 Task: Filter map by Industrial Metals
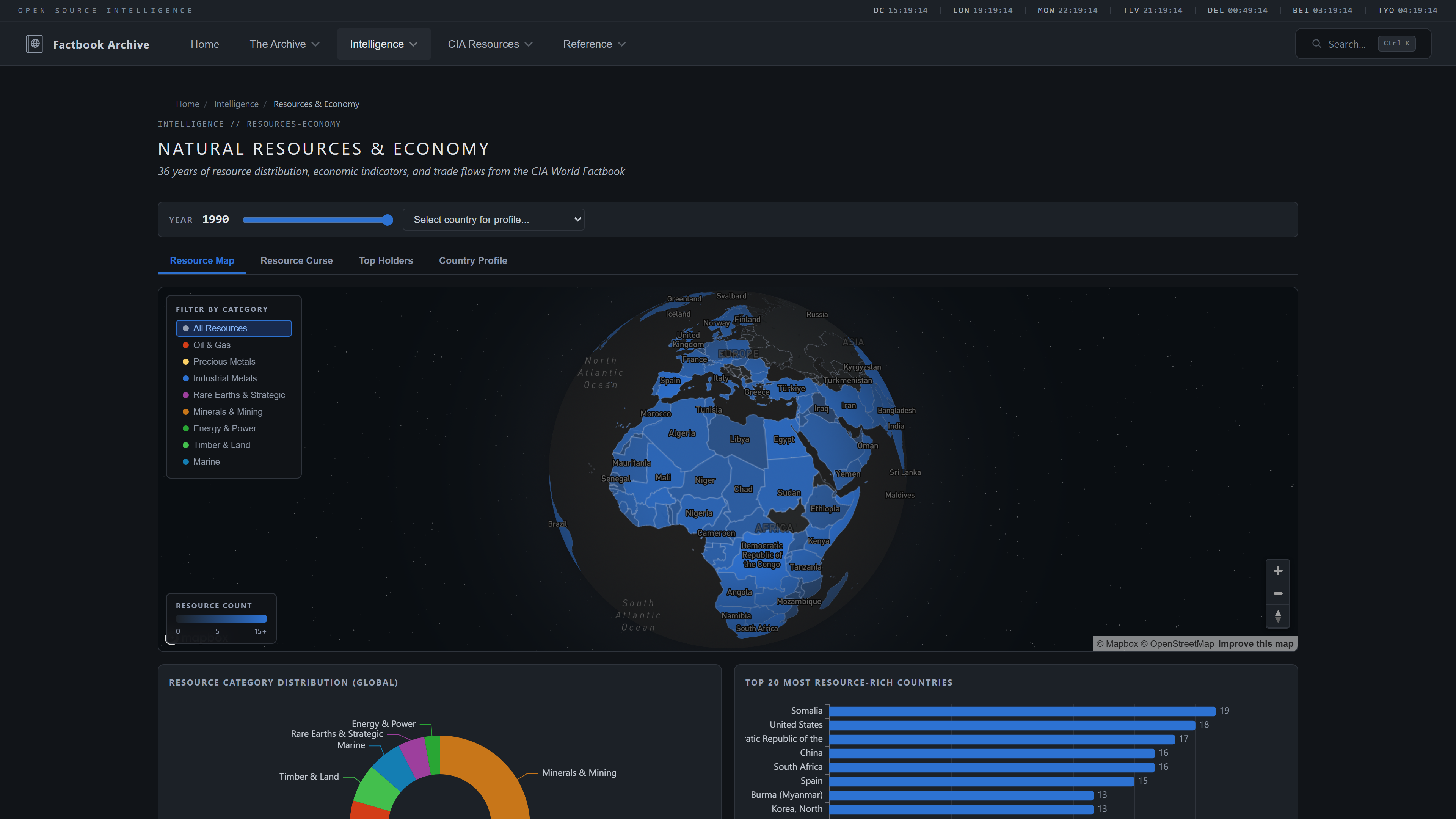click(224, 379)
